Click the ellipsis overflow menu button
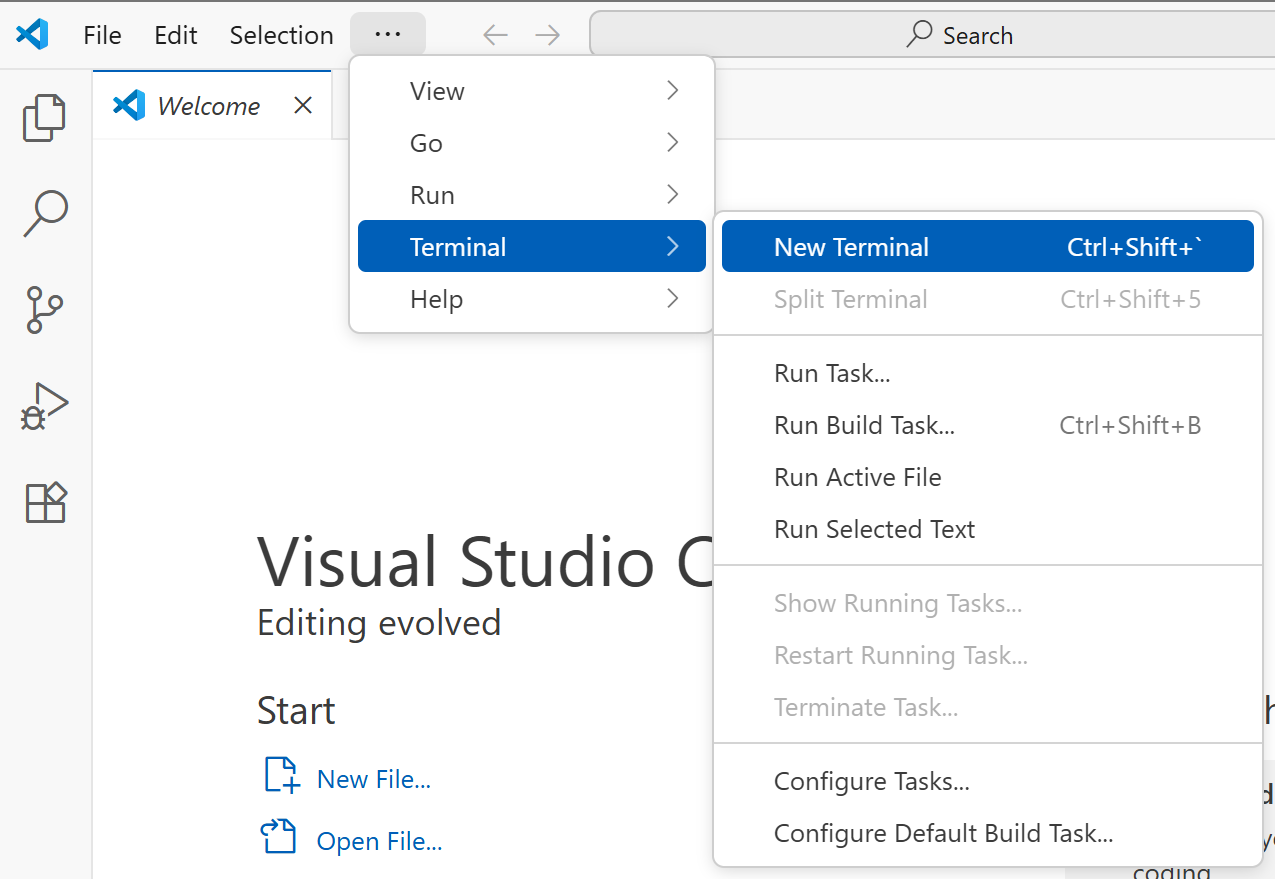 387,34
